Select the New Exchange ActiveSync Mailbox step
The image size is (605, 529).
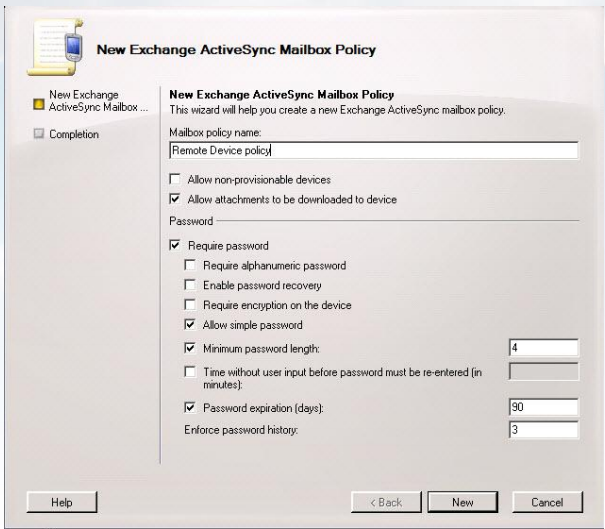click(x=98, y=101)
